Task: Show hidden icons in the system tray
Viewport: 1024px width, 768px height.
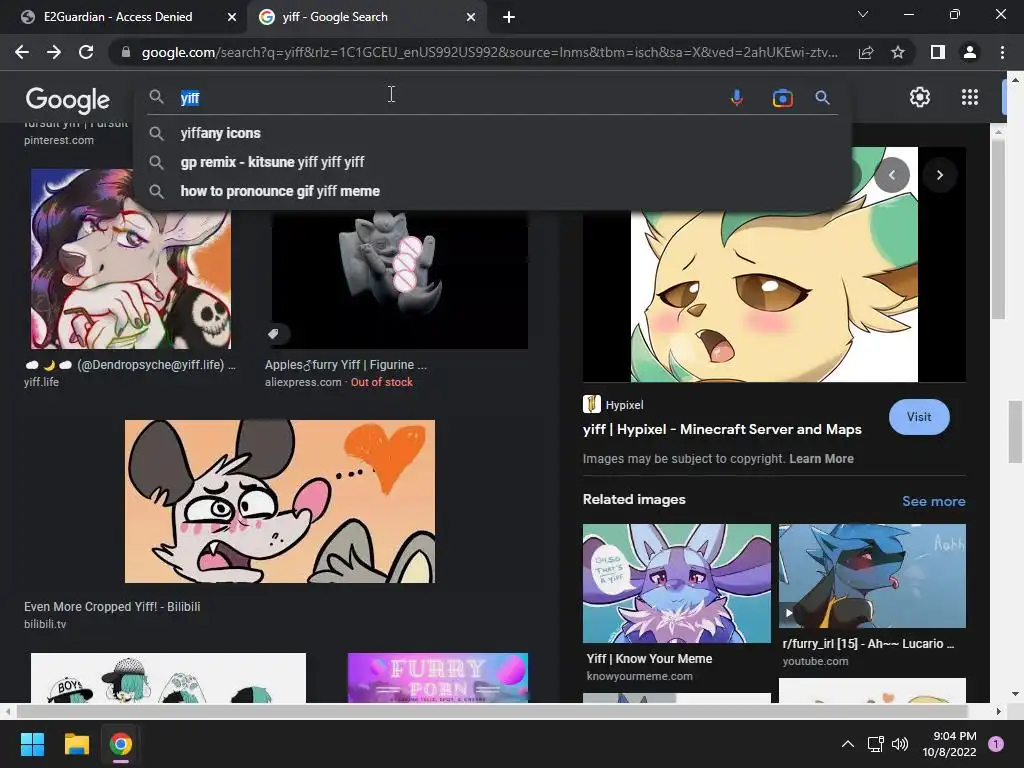Action: pyautogui.click(x=848, y=744)
